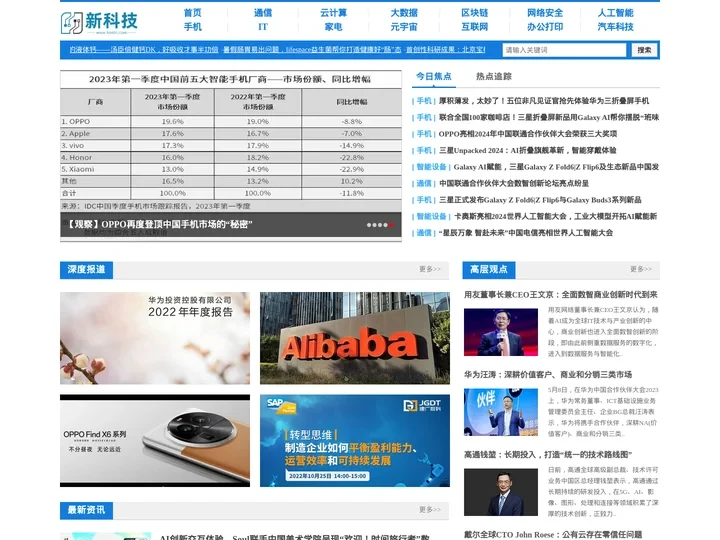Open OPPO亮相2024年中国联通合作伙伴大会 article
The width and height of the screenshot is (720, 540).
pyautogui.click(x=528, y=134)
